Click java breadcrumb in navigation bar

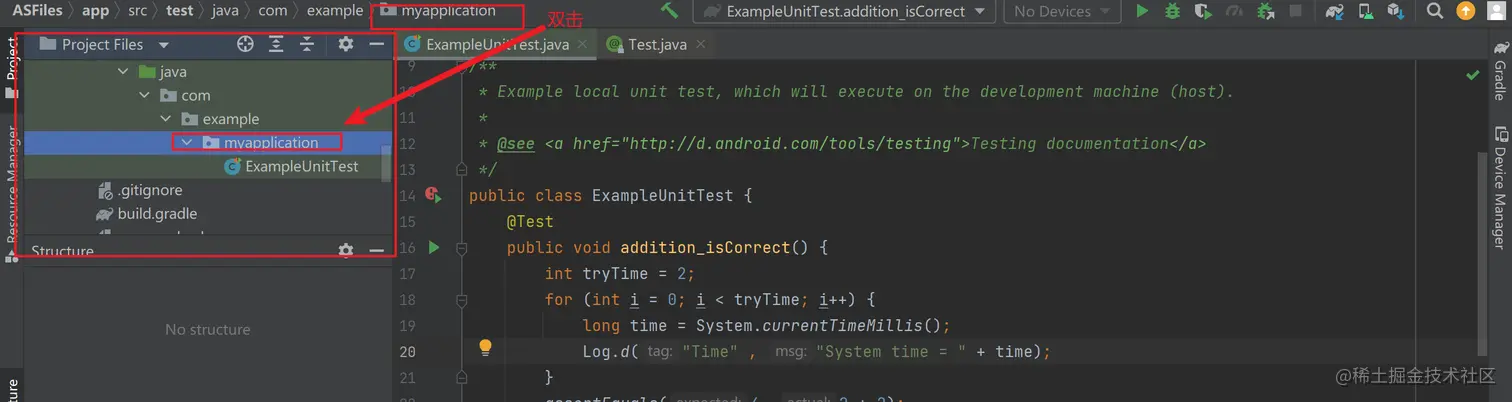coord(225,11)
